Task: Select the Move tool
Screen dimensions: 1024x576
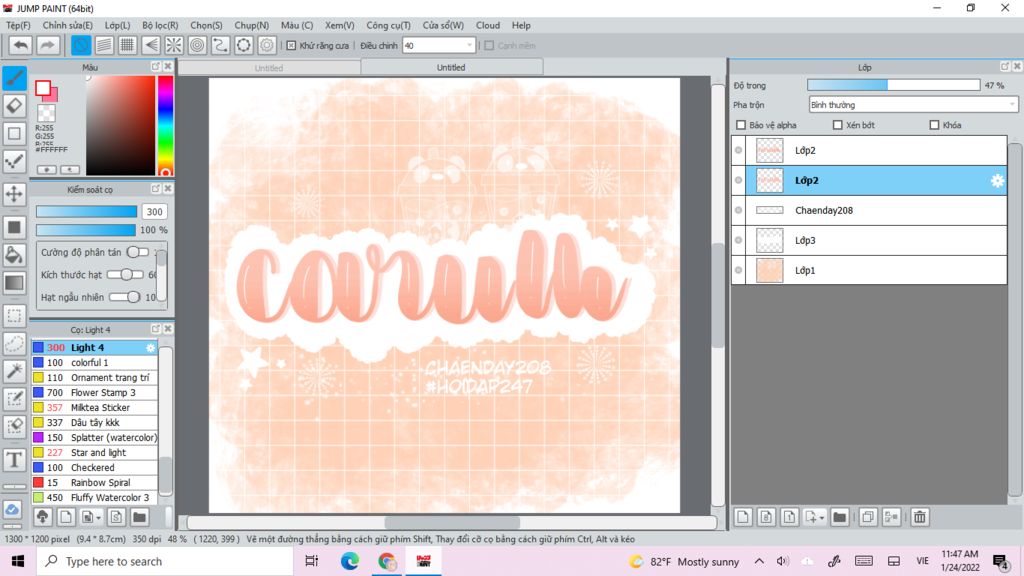Action: pyautogui.click(x=14, y=194)
